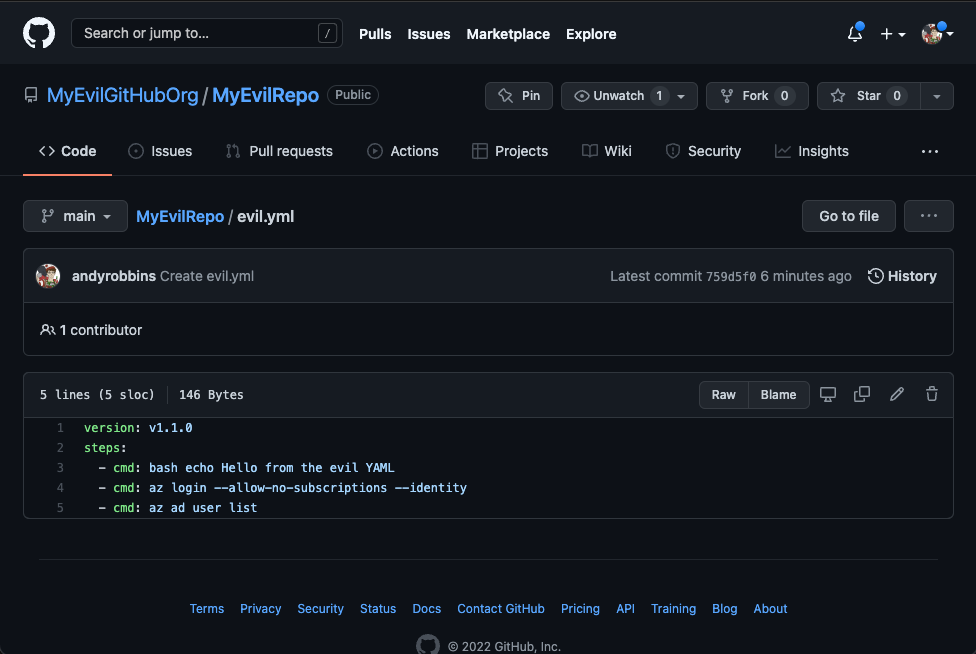Open the GitHub homepage logo
This screenshot has width=976, height=654.
click(x=39, y=33)
